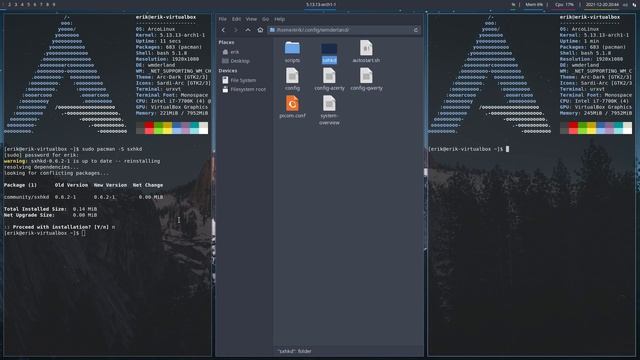Select the file named config
Screen dimensions: 640x360
click(292, 79)
